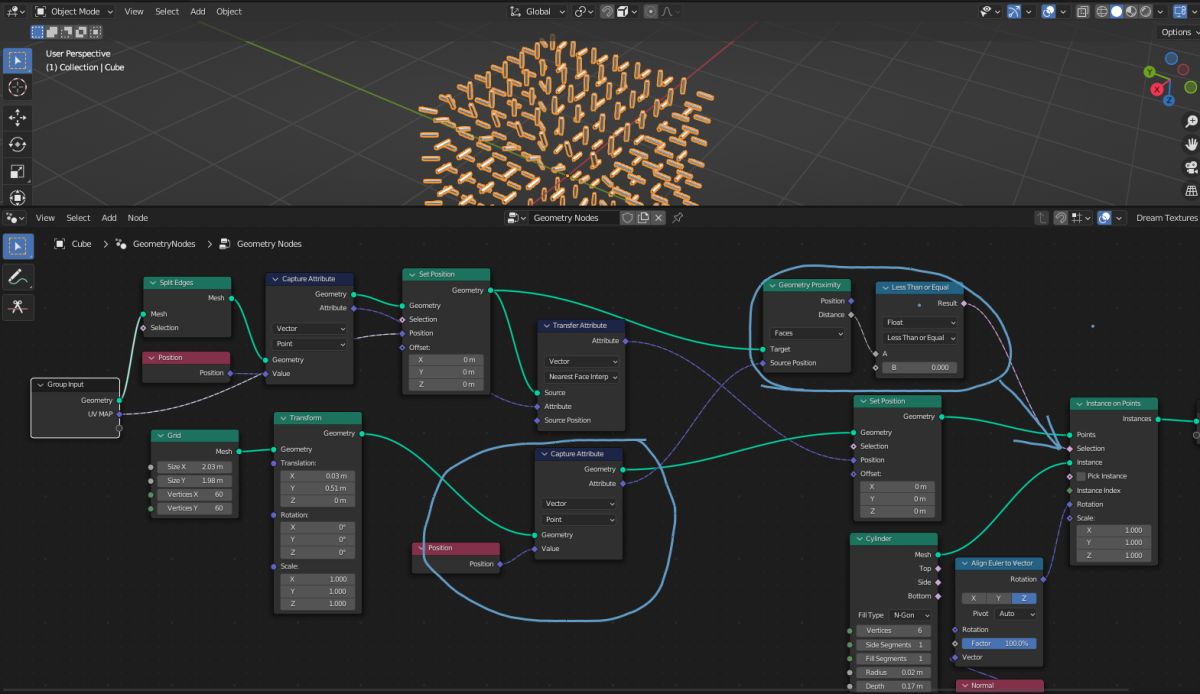Viewport: 1200px width, 694px height.
Task: Toggle camera view with camera icon
Action: coord(1191,167)
